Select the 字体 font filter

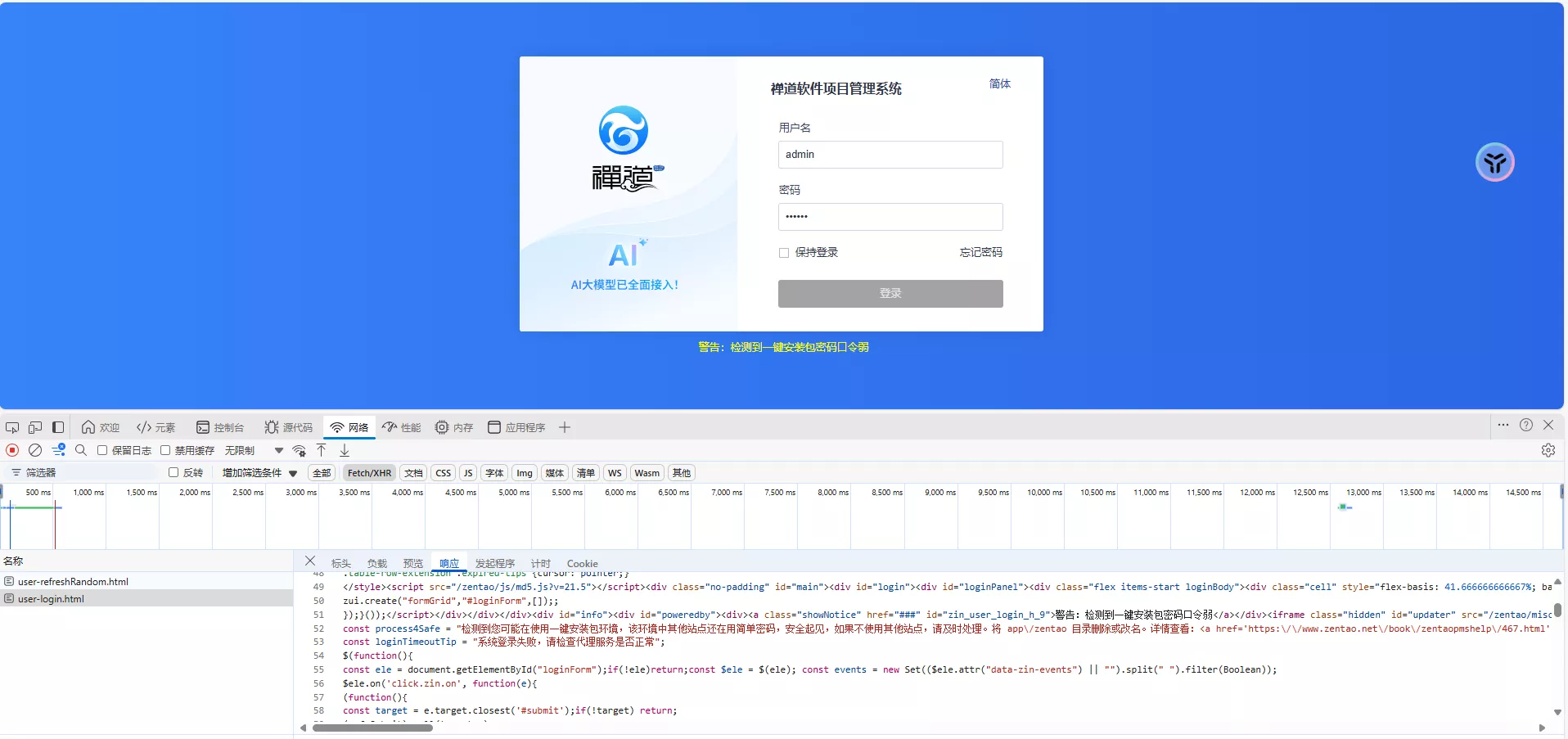pyautogui.click(x=494, y=472)
